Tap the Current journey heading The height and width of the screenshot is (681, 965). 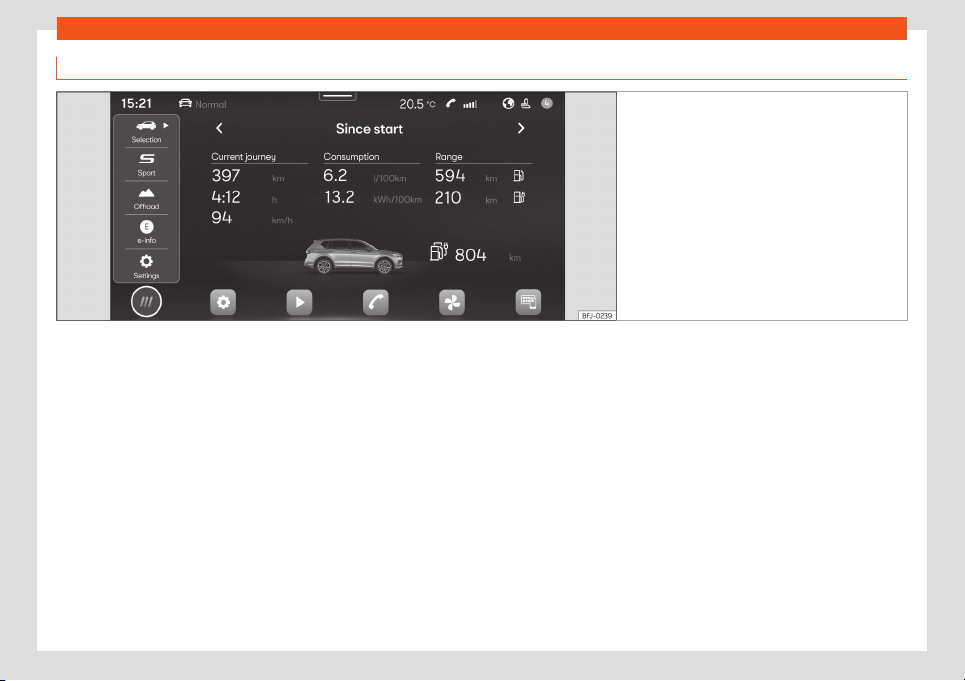tap(244, 156)
